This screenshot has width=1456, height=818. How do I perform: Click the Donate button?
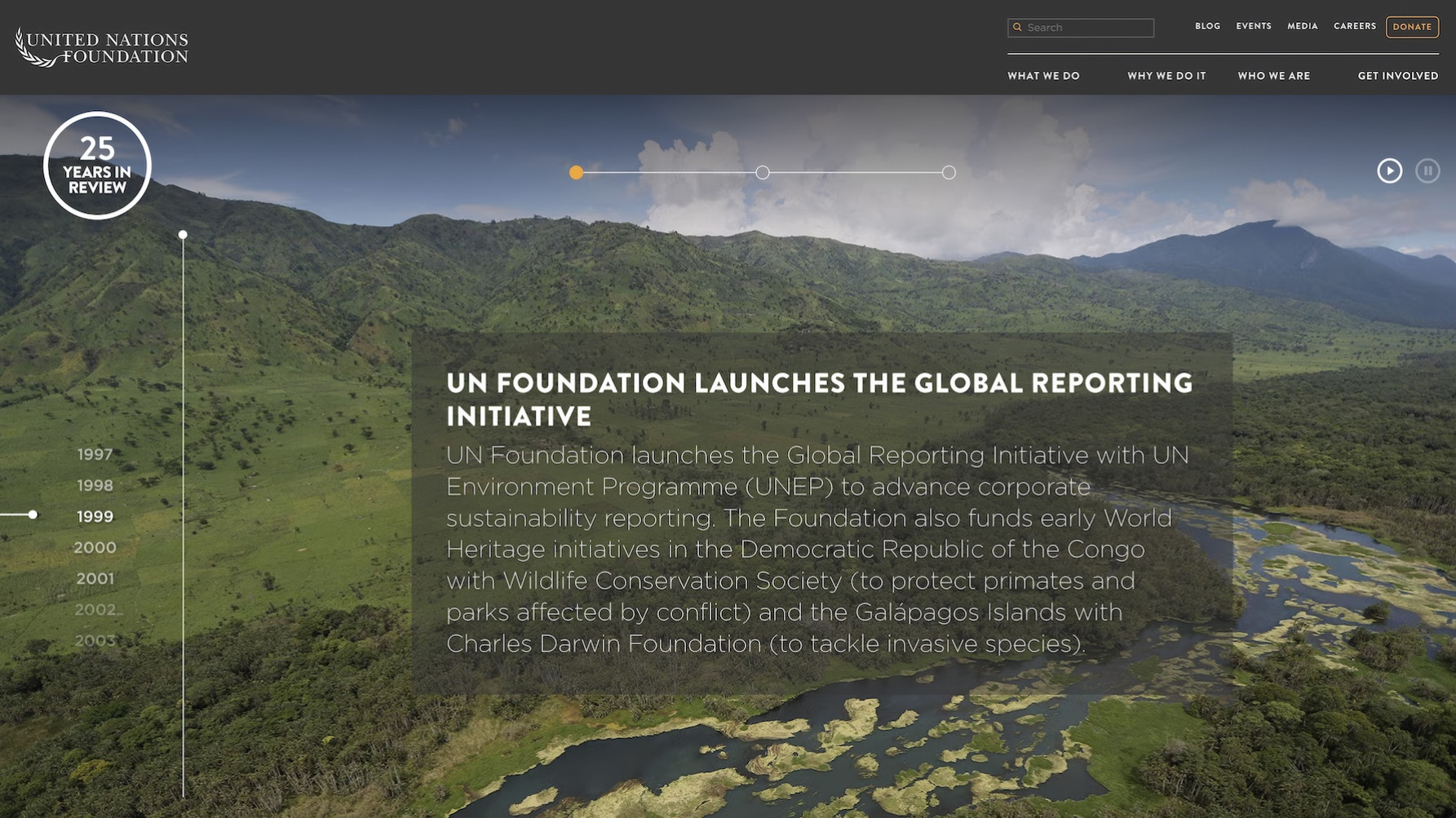pyautogui.click(x=1412, y=27)
